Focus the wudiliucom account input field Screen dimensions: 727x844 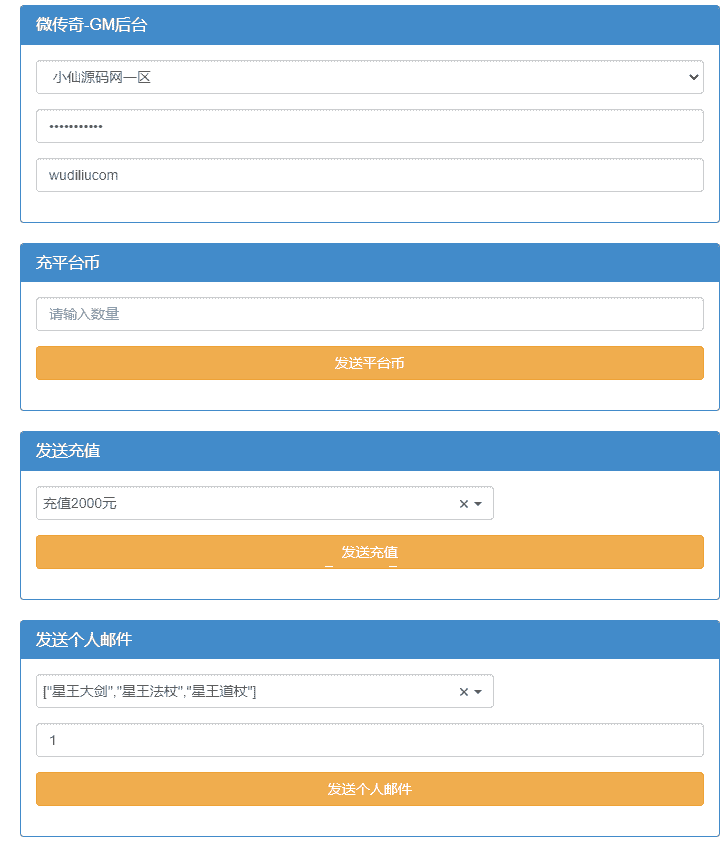pos(370,175)
